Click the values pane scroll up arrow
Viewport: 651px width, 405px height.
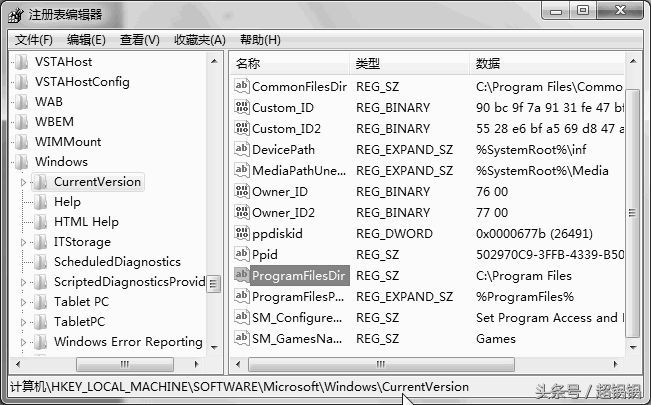(x=633, y=61)
